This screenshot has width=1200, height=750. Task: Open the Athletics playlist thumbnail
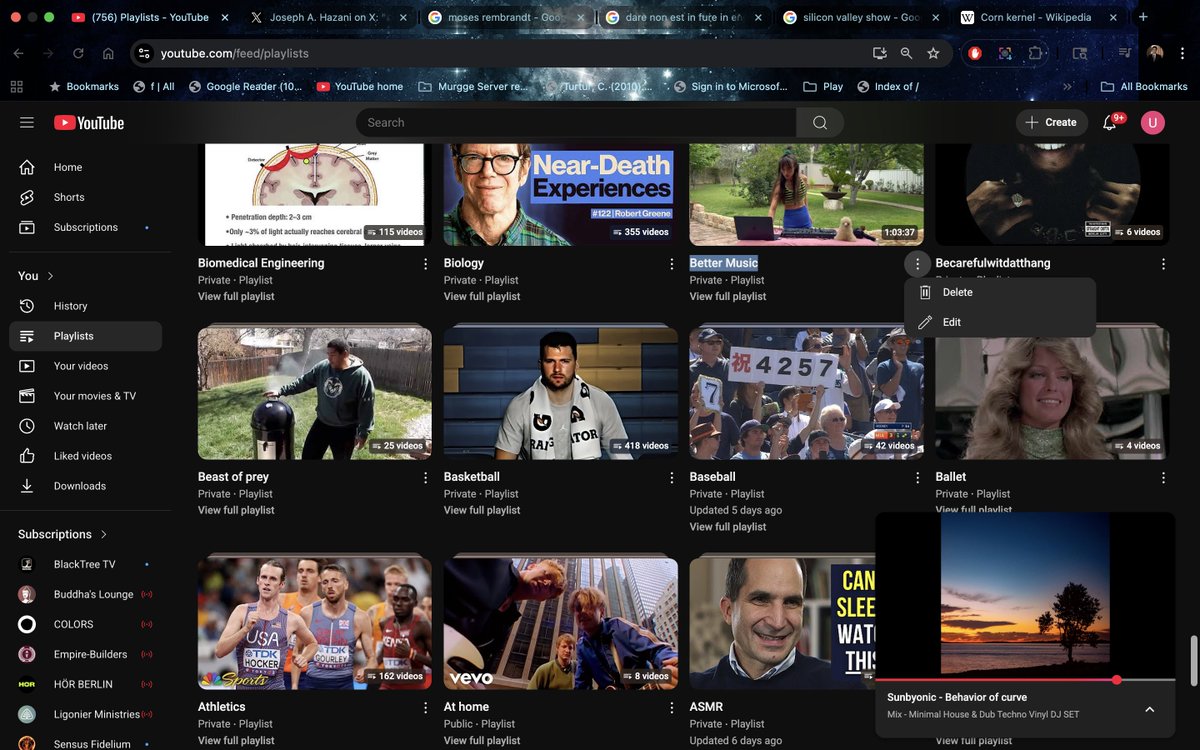pos(315,624)
